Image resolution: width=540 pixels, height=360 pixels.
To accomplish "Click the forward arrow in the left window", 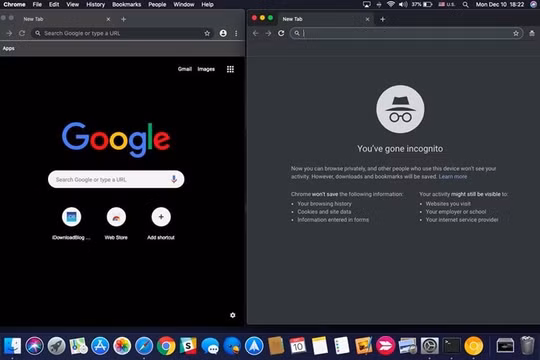I will [x=9, y=33].
